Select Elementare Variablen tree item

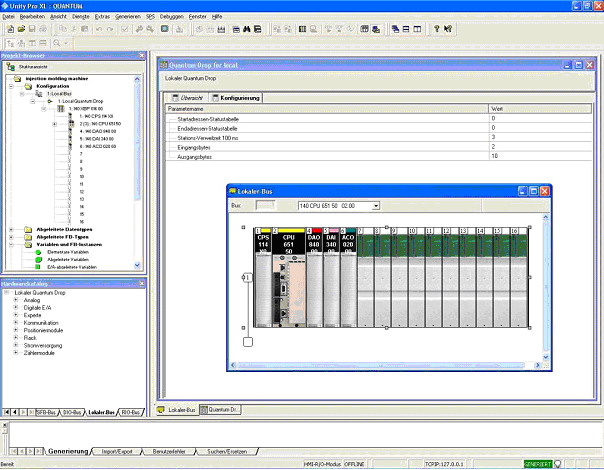68,252
